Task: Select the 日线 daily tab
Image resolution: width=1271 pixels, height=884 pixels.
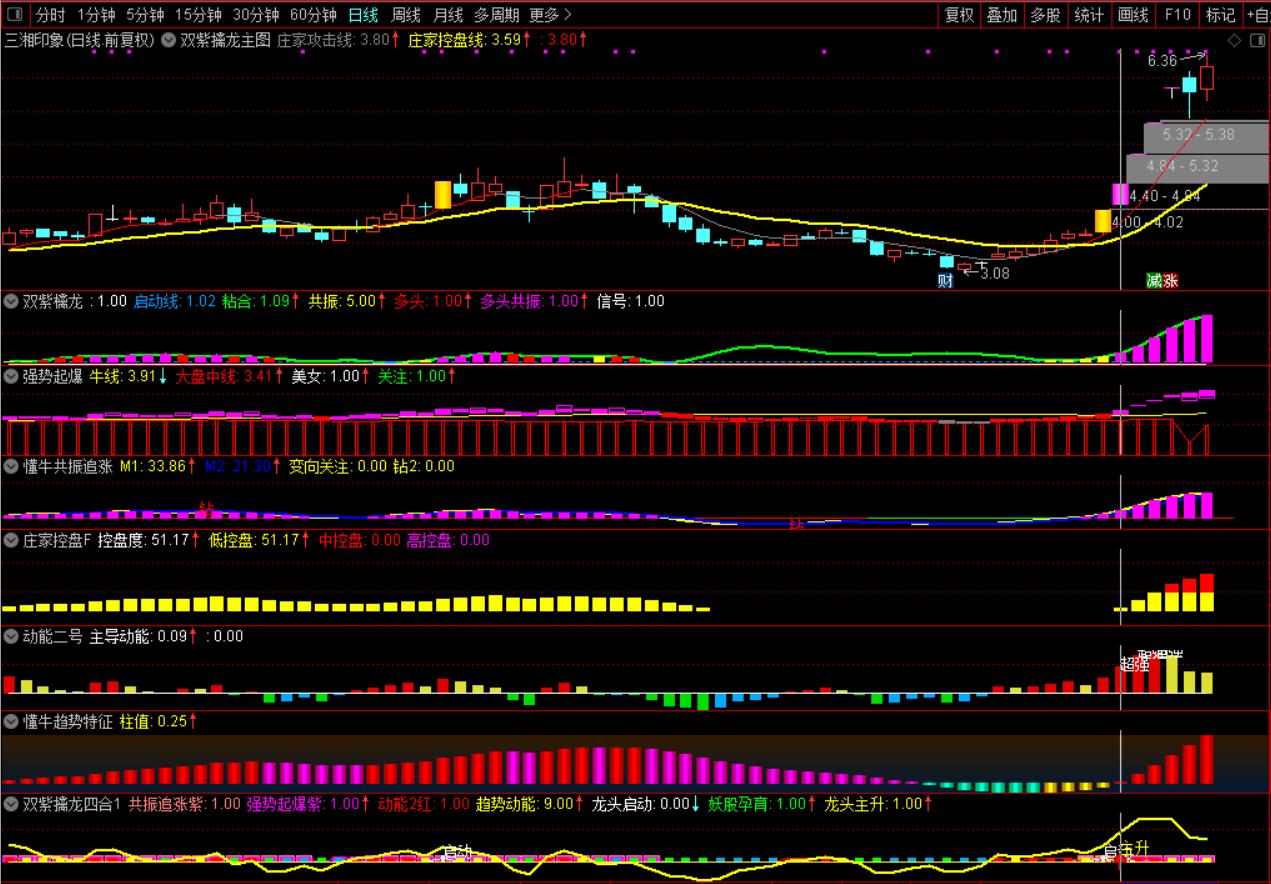Action: [363, 15]
